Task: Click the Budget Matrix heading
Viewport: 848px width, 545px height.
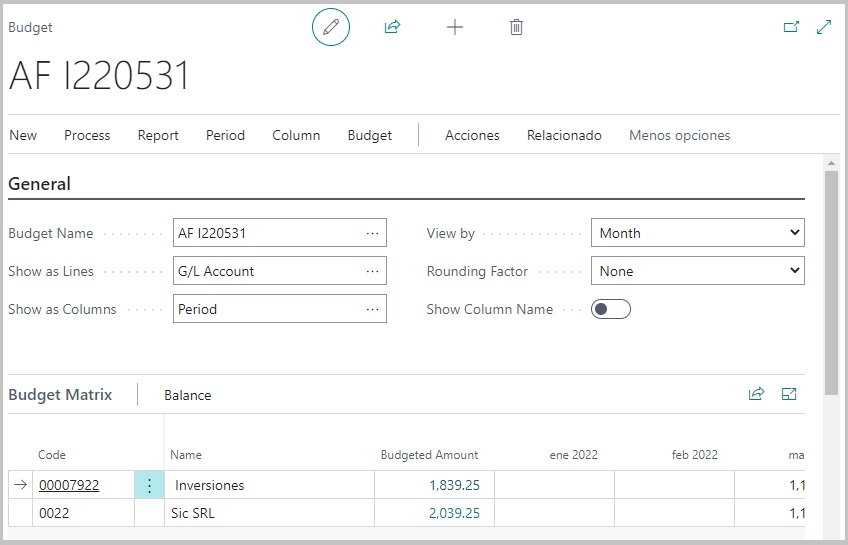Action: (x=60, y=395)
